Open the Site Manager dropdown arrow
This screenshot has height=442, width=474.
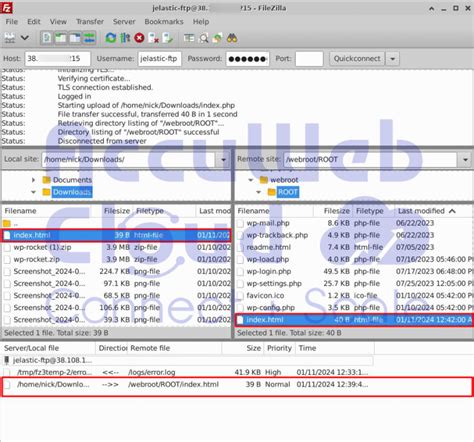pyautogui.click(x=25, y=38)
